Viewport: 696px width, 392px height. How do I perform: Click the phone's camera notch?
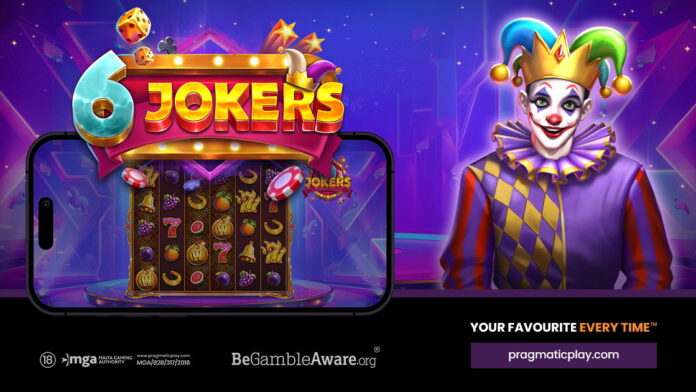[46, 223]
